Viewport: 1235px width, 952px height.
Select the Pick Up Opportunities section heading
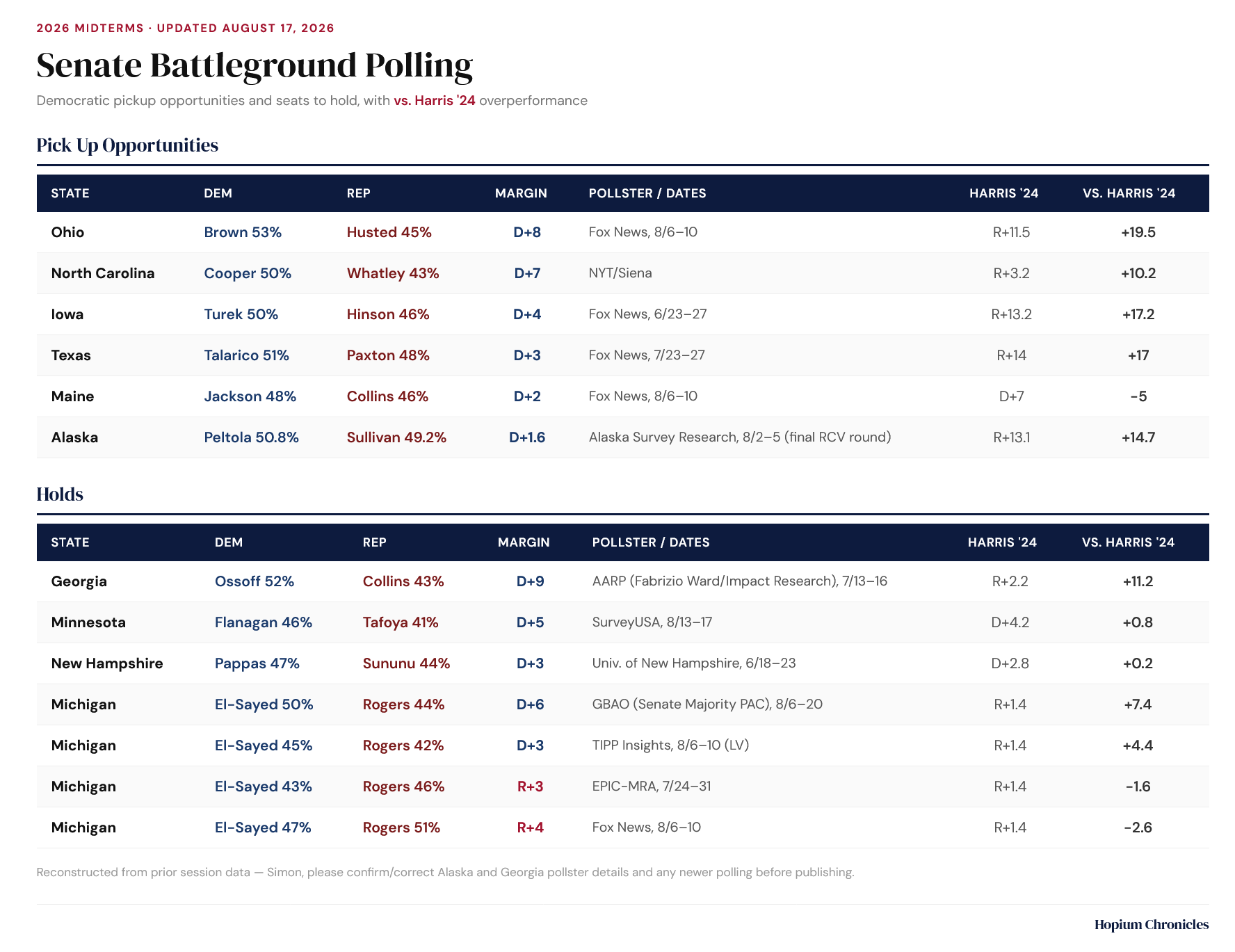coord(127,145)
